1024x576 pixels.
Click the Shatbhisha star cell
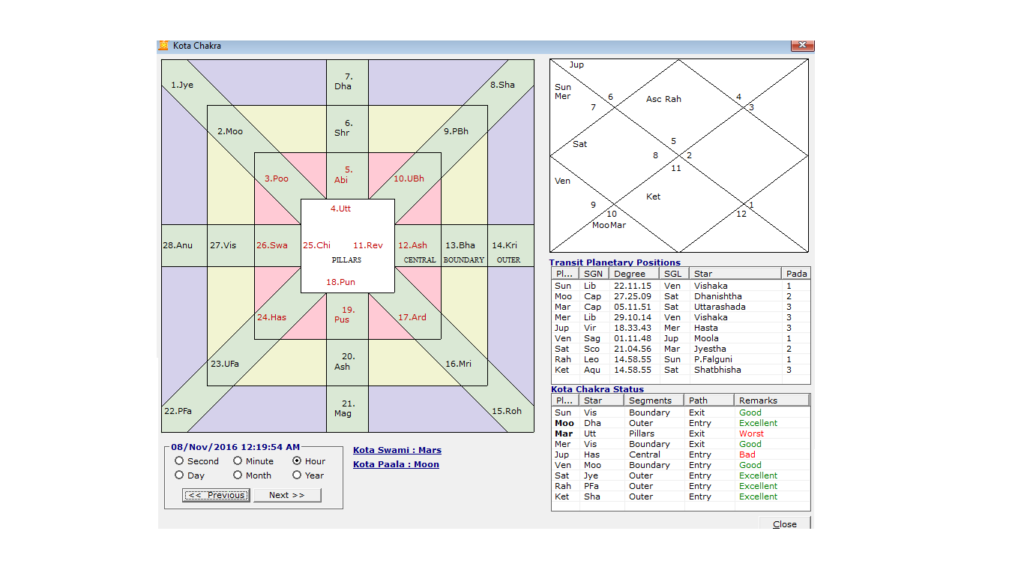[717, 370]
